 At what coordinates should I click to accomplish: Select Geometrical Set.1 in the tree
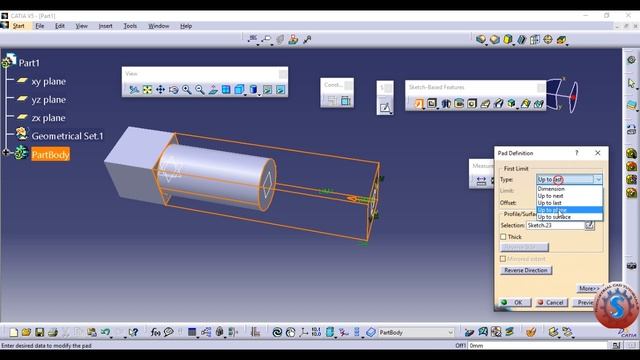[x=67, y=136]
